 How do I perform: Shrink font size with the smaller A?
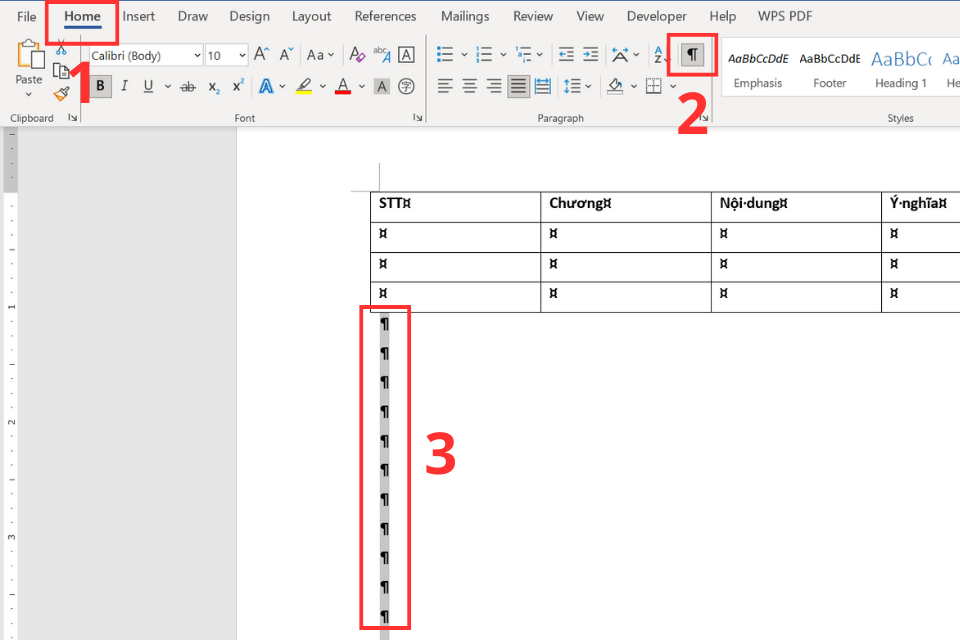pyautogui.click(x=286, y=55)
